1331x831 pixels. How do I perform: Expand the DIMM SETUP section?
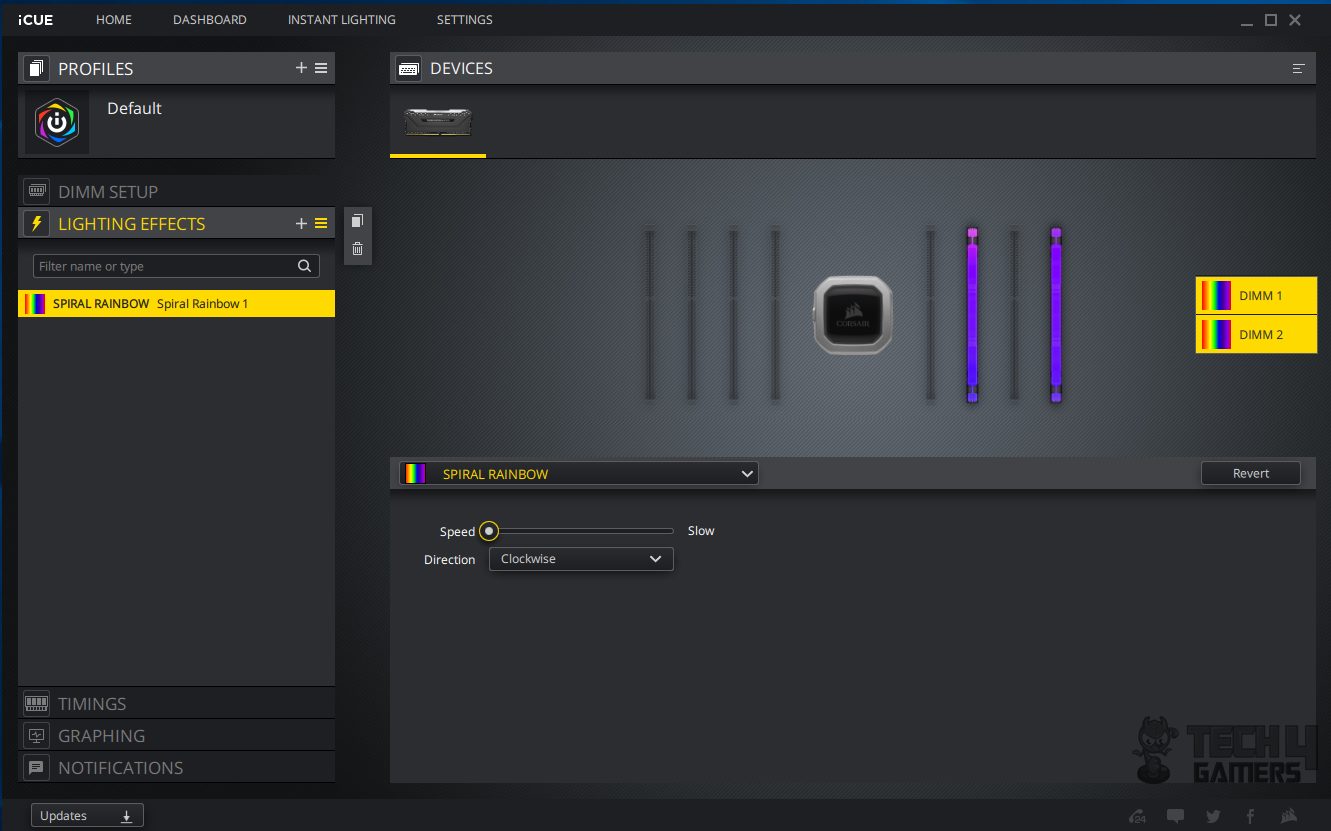[x=176, y=191]
